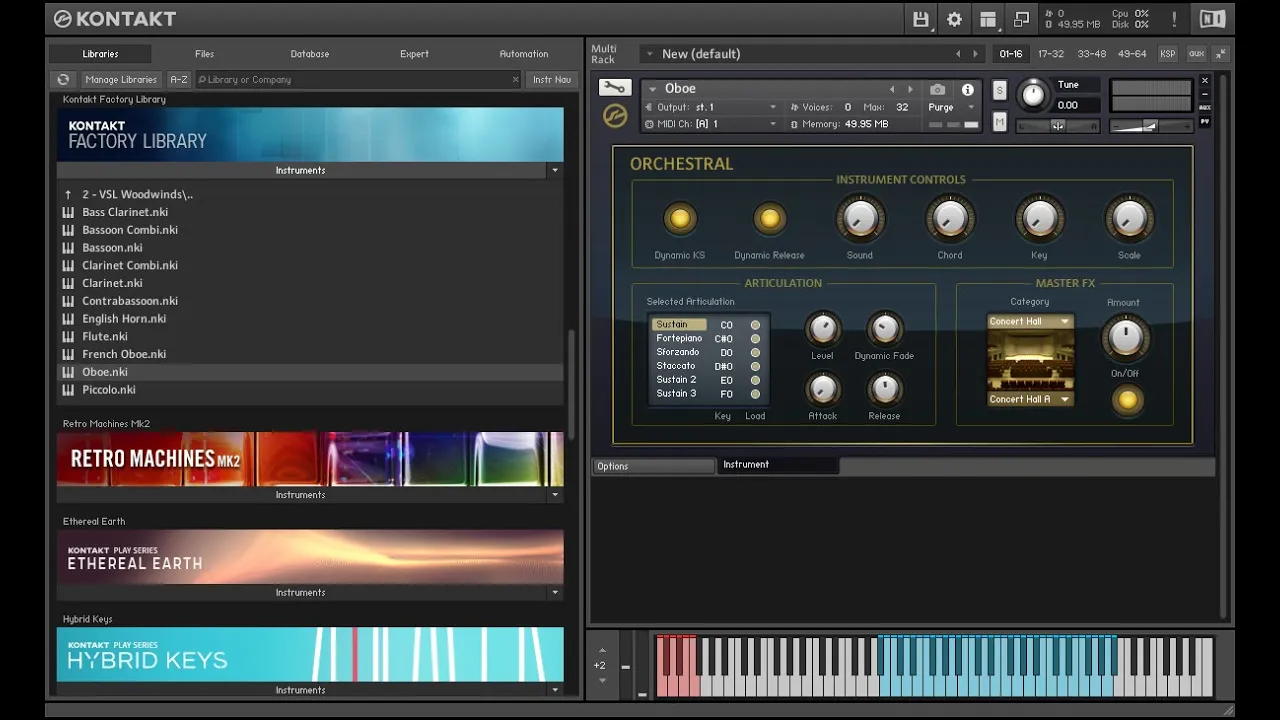Clear the library search with the X
Viewport: 1280px width, 720px height.
click(x=515, y=79)
